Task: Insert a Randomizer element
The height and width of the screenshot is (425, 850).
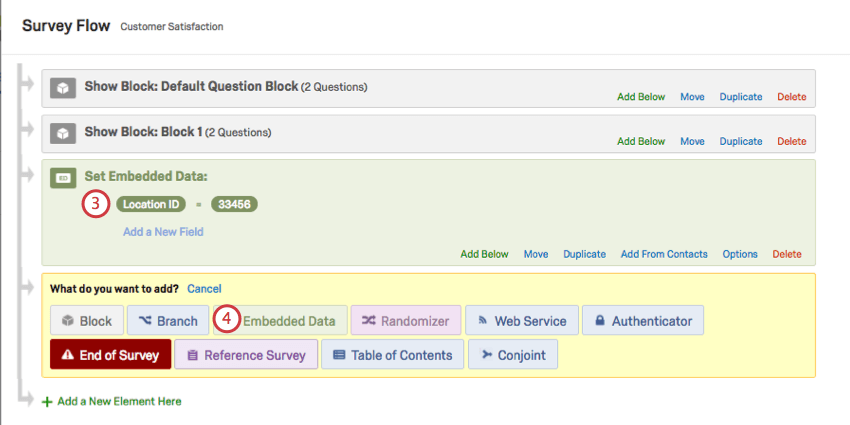Action: pos(405,321)
